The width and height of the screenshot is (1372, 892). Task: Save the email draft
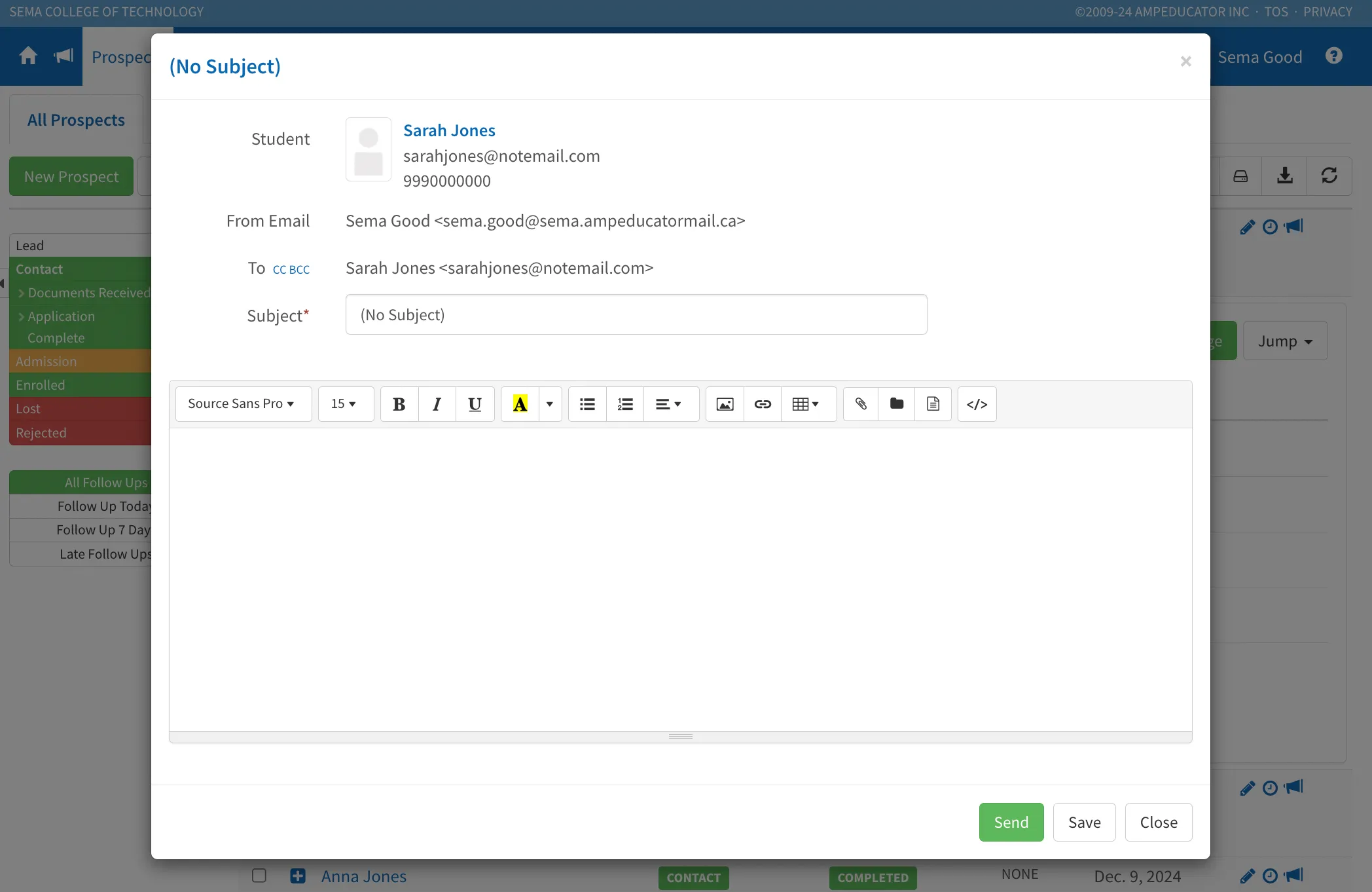1084,823
